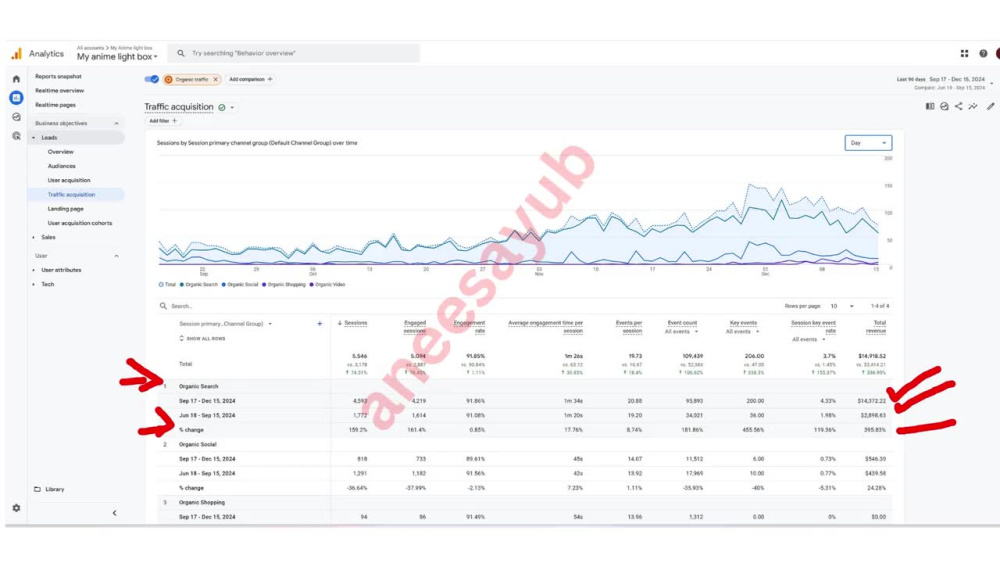The width and height of the screenshot is (1000, 563).
Task: Toggle Organic Search series in chart legend
Action: [198, 285]
